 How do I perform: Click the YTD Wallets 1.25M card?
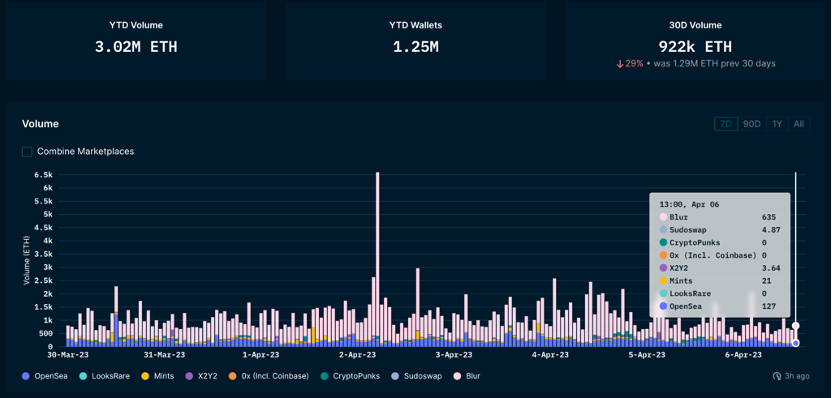tap(415, 41)
